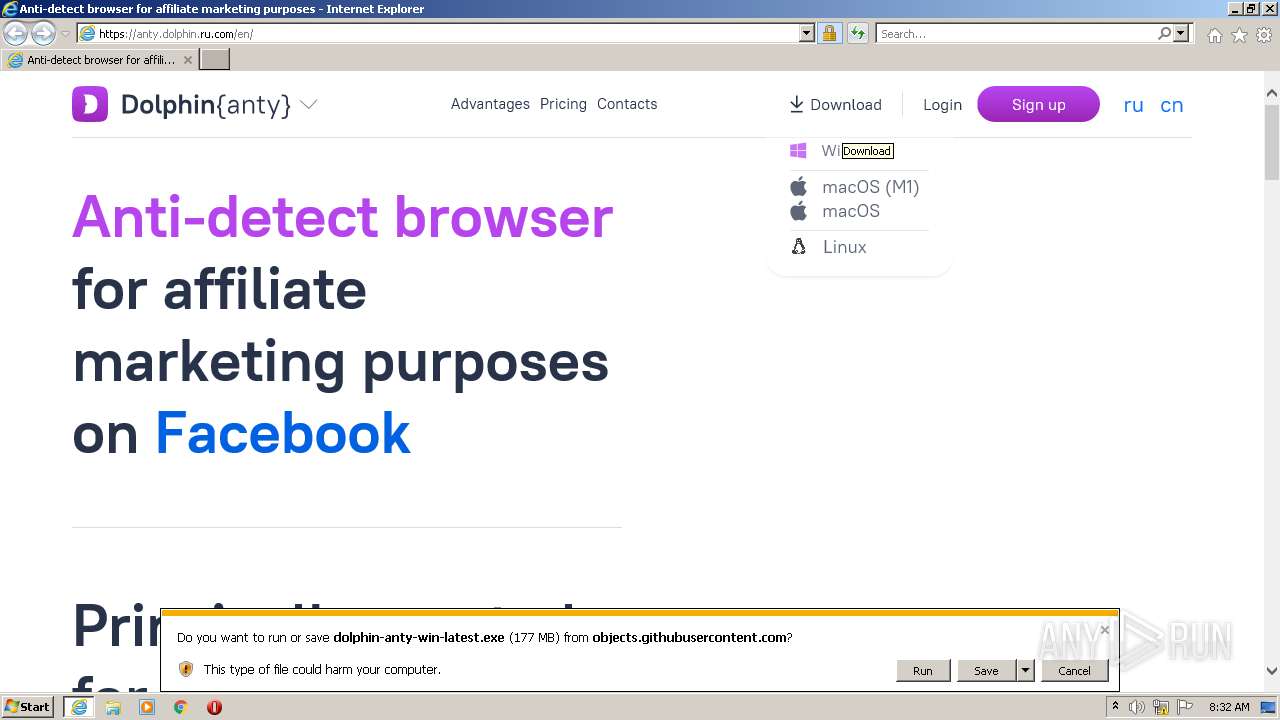Open the Login link
1280x720 pixels.
(942, 104)
